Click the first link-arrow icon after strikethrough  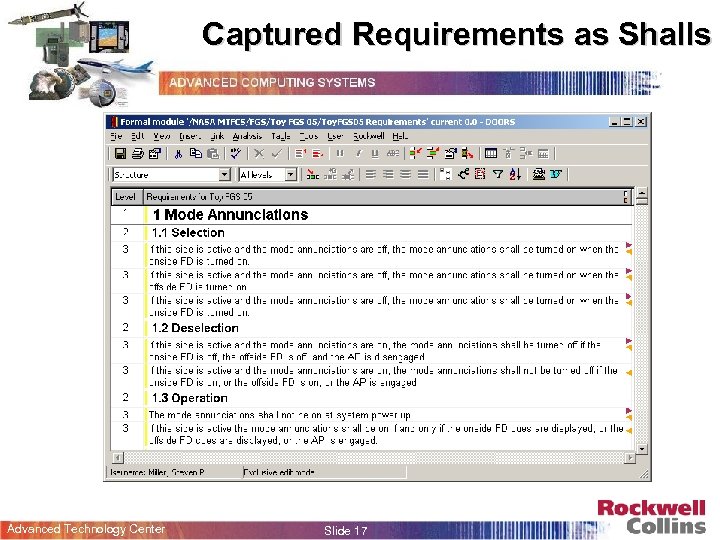click(x=416, y=153)
